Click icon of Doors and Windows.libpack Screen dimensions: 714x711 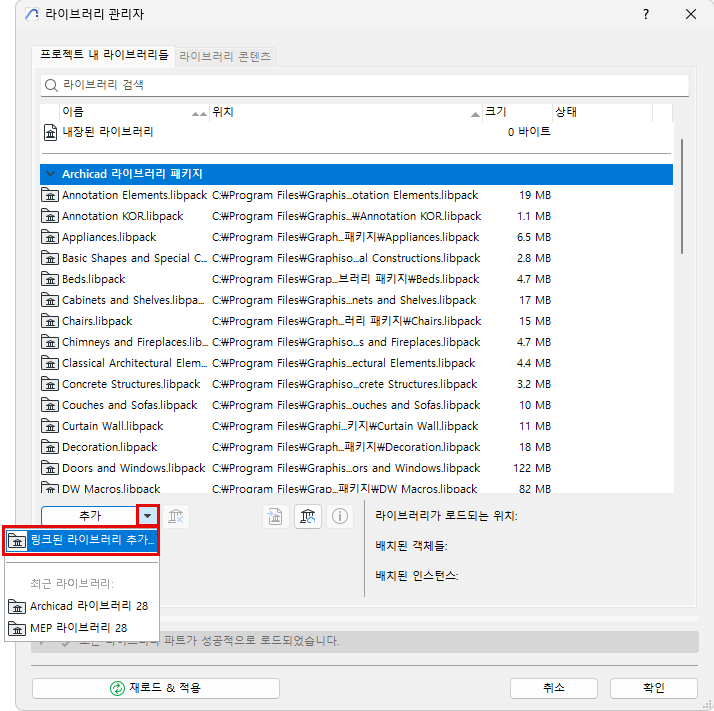pyautogui.click(x=50, y=468)
